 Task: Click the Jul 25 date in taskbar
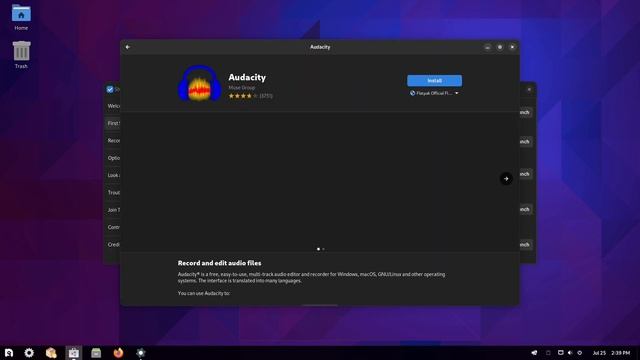599,353
